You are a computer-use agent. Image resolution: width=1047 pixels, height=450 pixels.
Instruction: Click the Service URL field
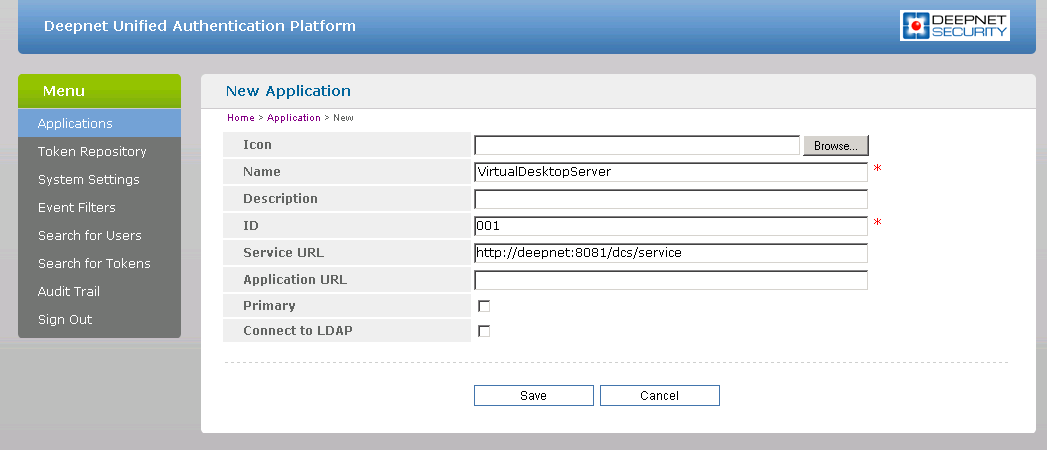[x=670, y=253]
